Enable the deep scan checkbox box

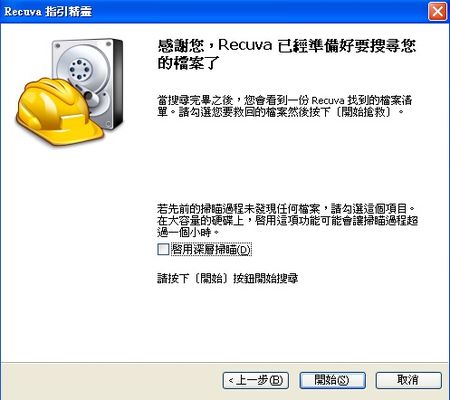(x=163, y=249)
